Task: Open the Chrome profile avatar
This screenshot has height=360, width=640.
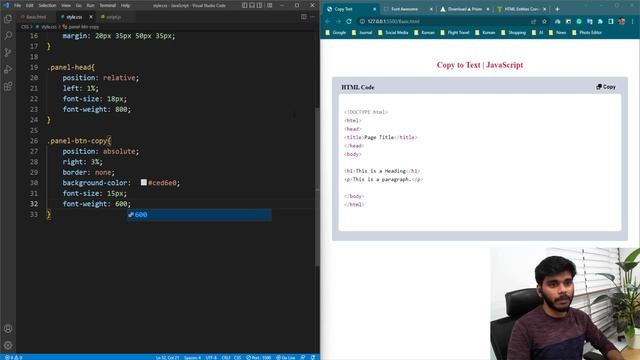Action: [622, 21]
